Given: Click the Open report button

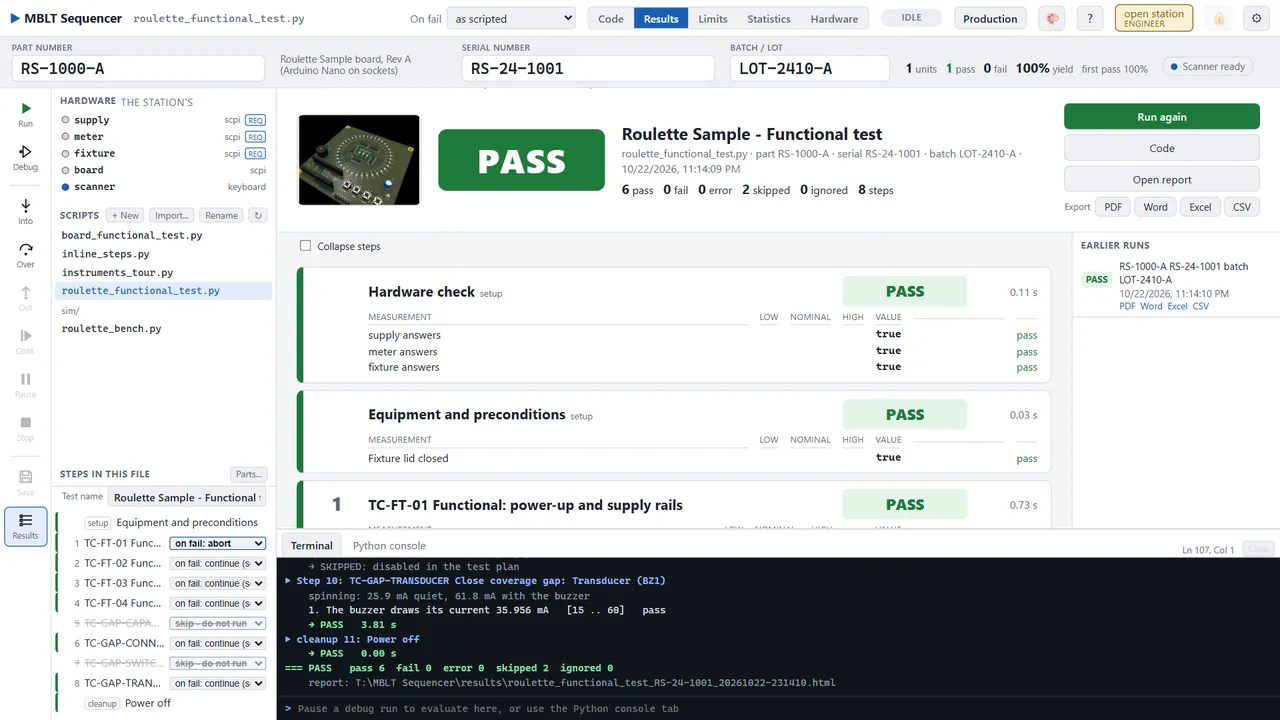Looking at the screenshot, I should [1162, 180].
